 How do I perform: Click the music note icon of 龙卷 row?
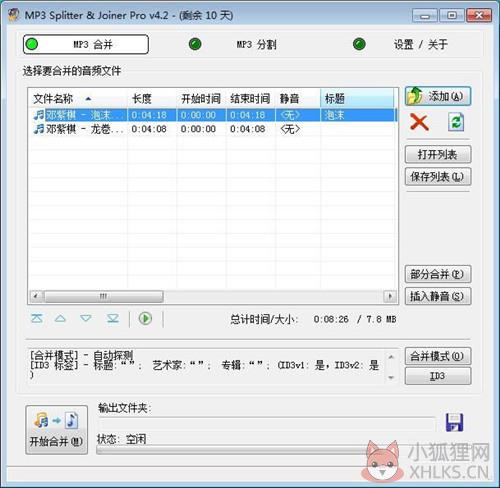point(39,129)
